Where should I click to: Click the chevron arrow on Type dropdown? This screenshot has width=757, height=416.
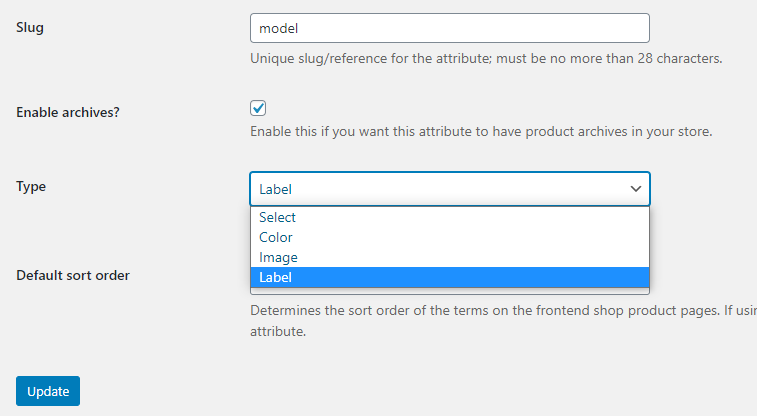[635, 188]
